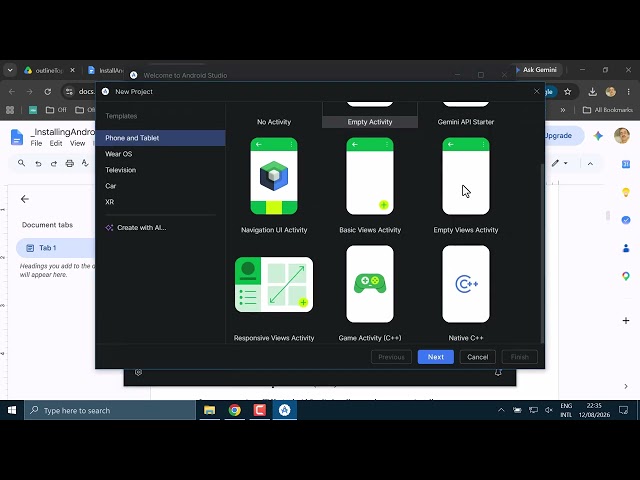Viewport: 640px width, 480px height.
Task: Go back in Chrome
Action: click(x=12, y=92)
